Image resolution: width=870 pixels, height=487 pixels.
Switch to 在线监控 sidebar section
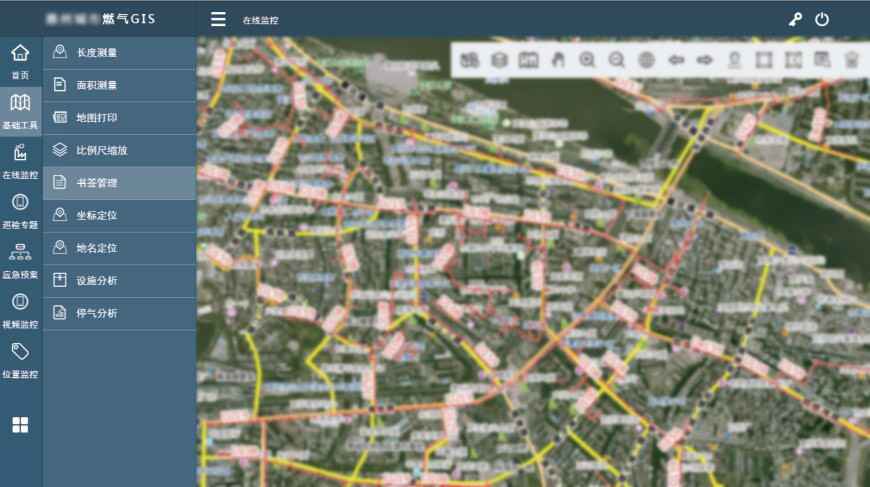coord(20,160)
